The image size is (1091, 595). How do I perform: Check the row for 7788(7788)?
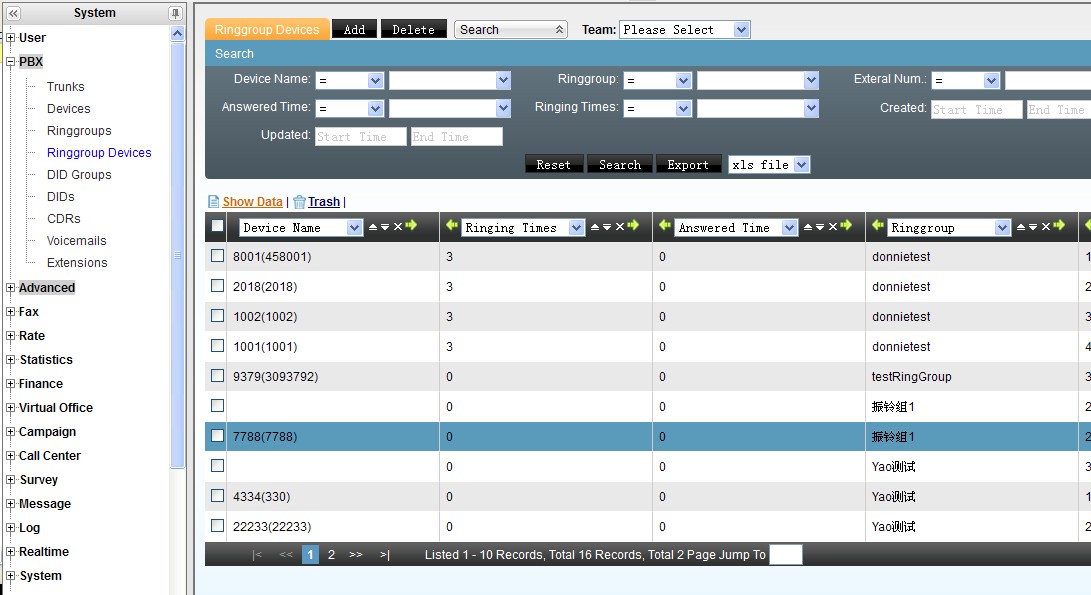pyautogui.click(x=217, y=437)
